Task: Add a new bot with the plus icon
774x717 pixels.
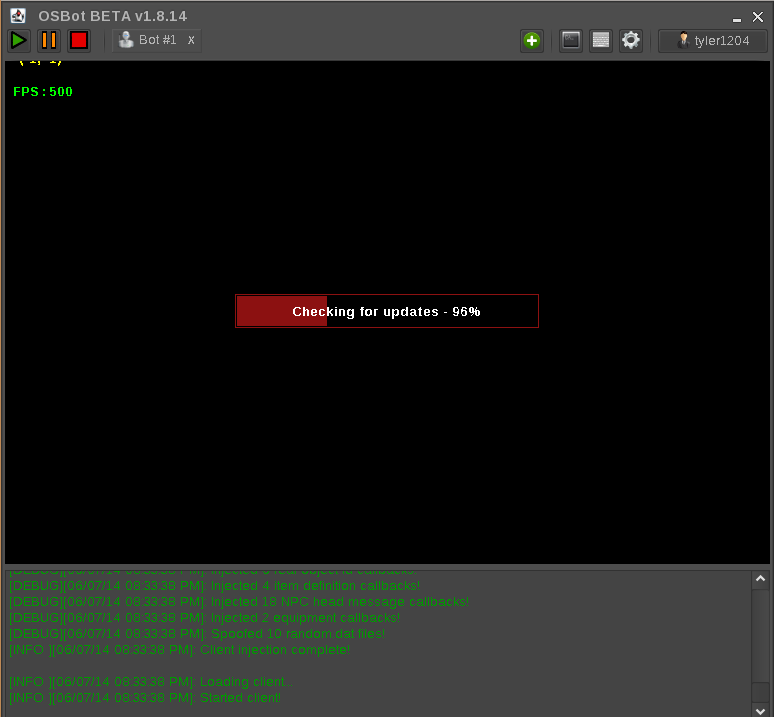Action: click(532, 40)
